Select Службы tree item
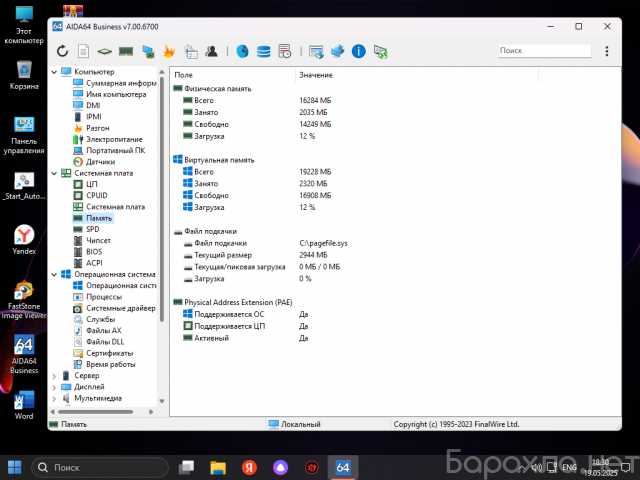This screenshot has height=480, width=640. (x=100, y=319)
